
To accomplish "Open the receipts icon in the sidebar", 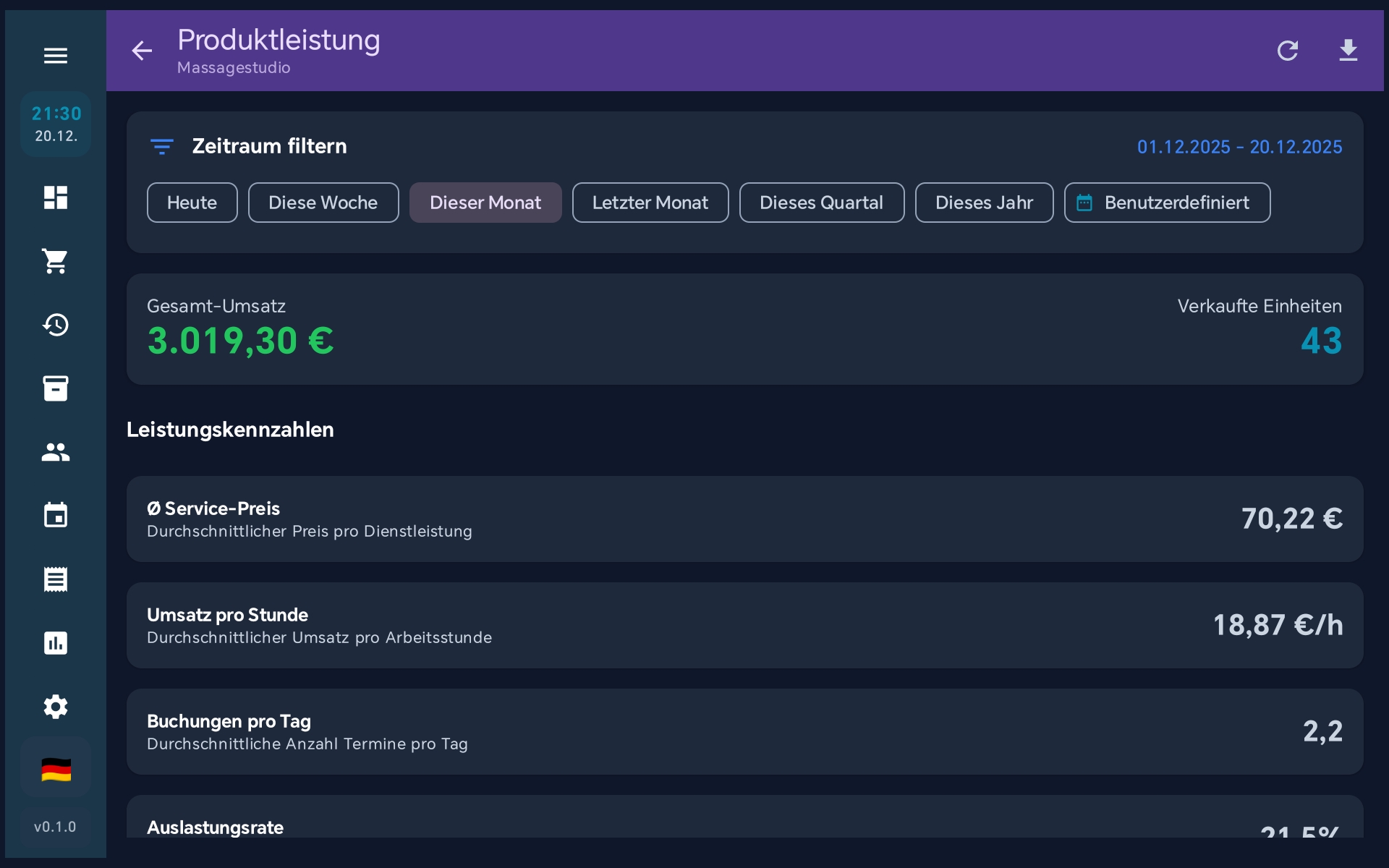I will [56, 579].
